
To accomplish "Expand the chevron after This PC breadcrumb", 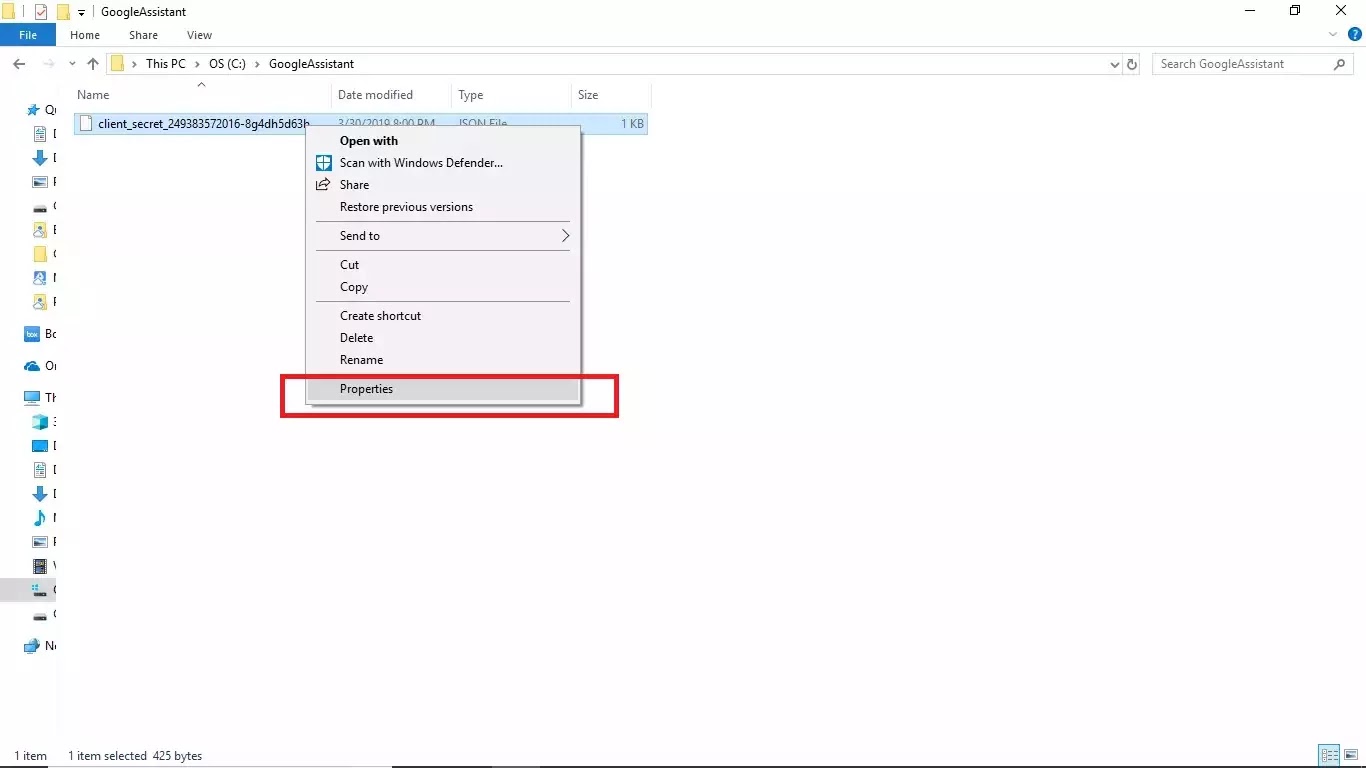I will (197, 64).
